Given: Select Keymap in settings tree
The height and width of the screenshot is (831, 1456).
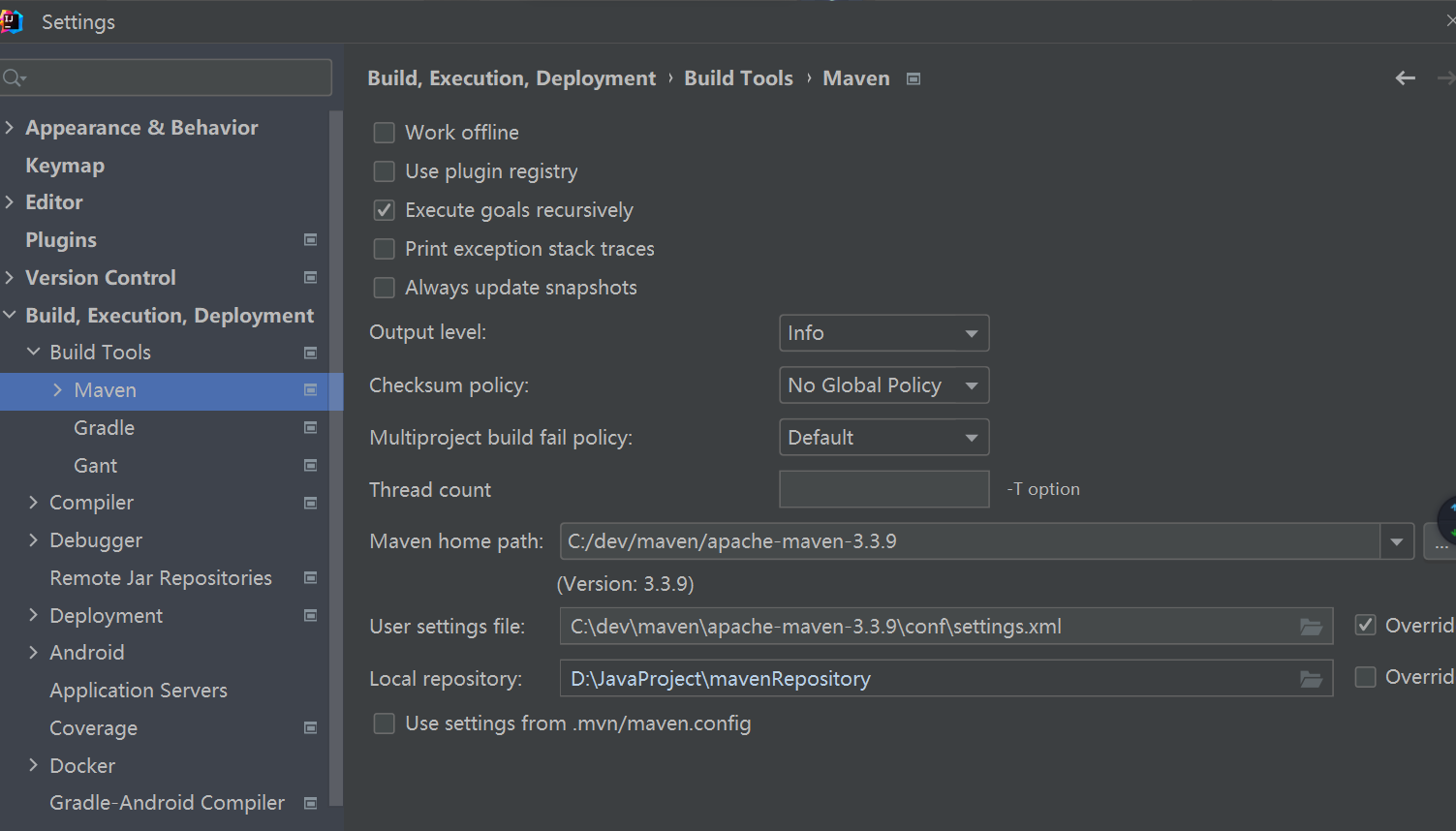Looking at the screenshot, I should 65,166.
